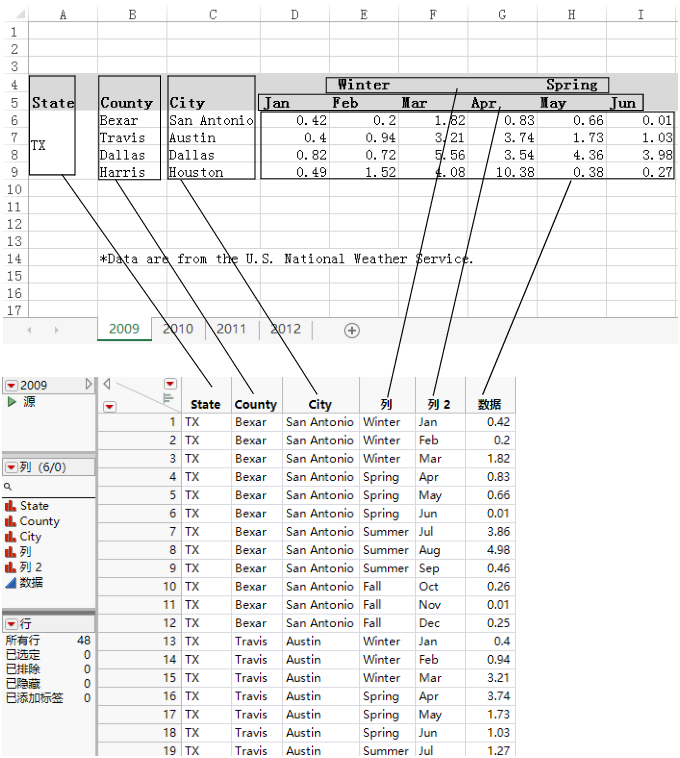Open the columns red triangle in table corner
680x758 pixels.
pos(170,384)
